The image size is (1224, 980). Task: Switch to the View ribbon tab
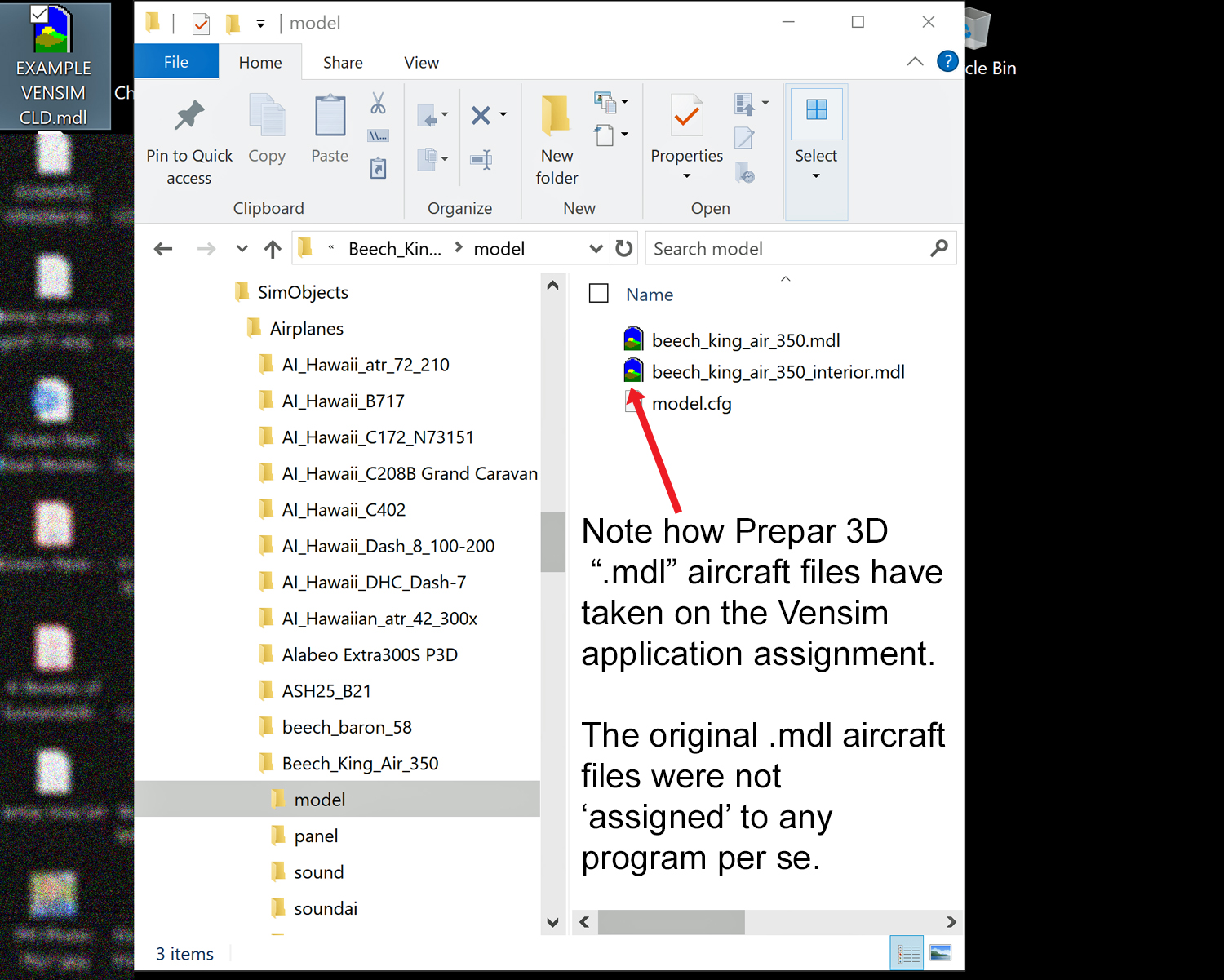pyautogui.click(x=422, y=63)
